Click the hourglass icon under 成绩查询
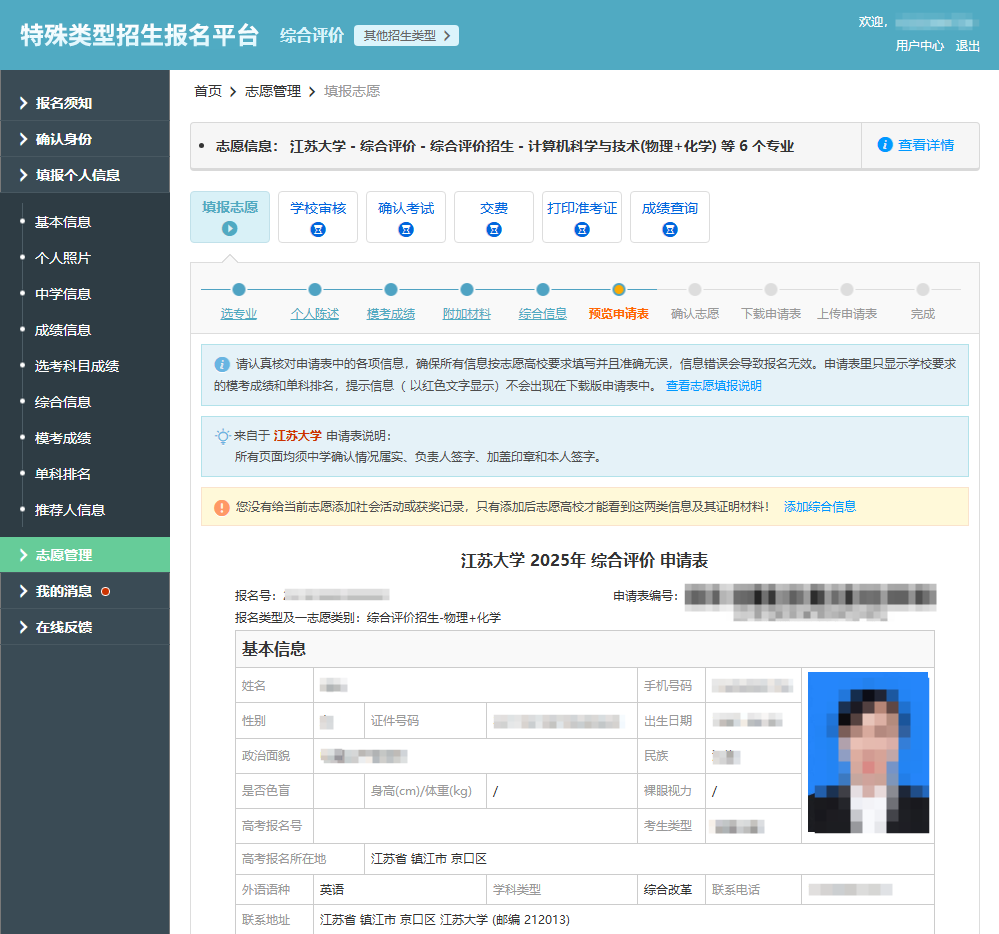This screenshot has width=999, height=934. (670, 230)
